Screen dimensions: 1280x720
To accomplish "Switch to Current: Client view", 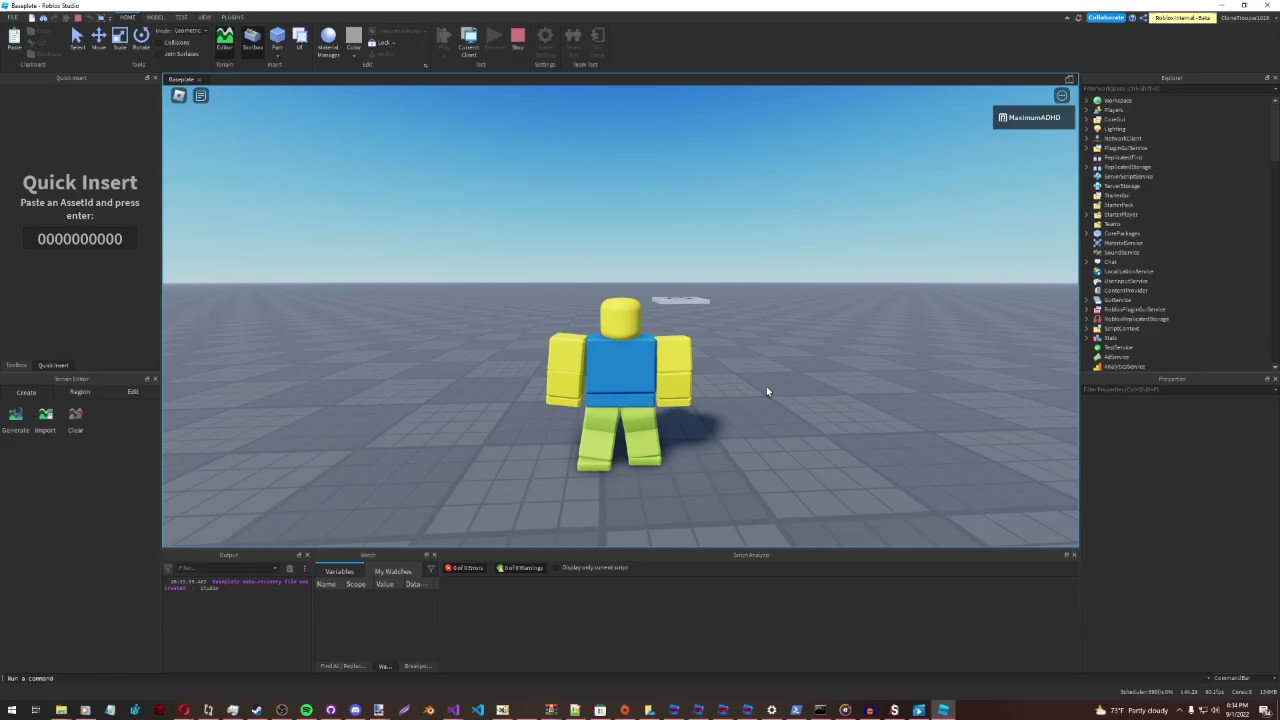I will 468,42.
